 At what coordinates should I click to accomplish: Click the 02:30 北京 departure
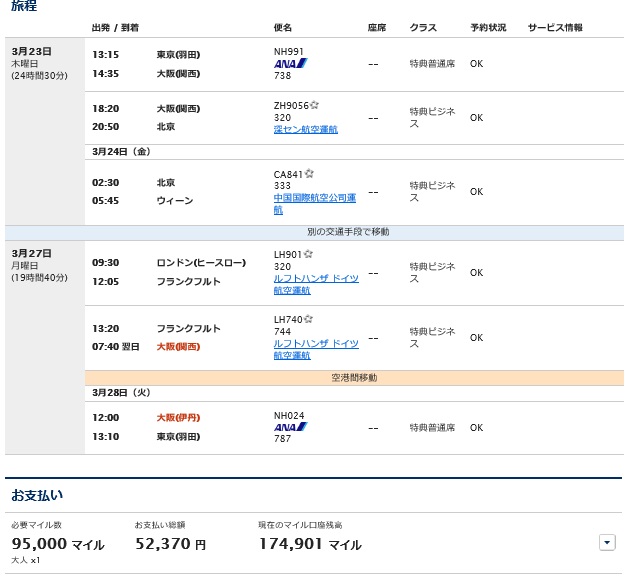tap(134, 183)
